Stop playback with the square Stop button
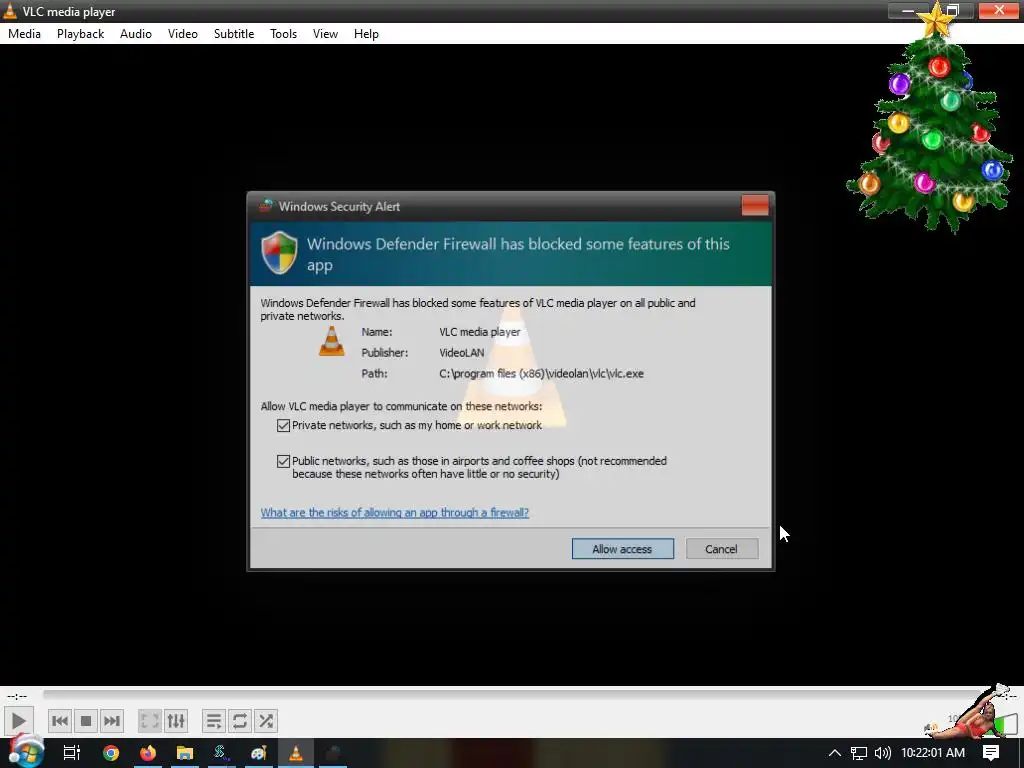 tap(86, 721)
